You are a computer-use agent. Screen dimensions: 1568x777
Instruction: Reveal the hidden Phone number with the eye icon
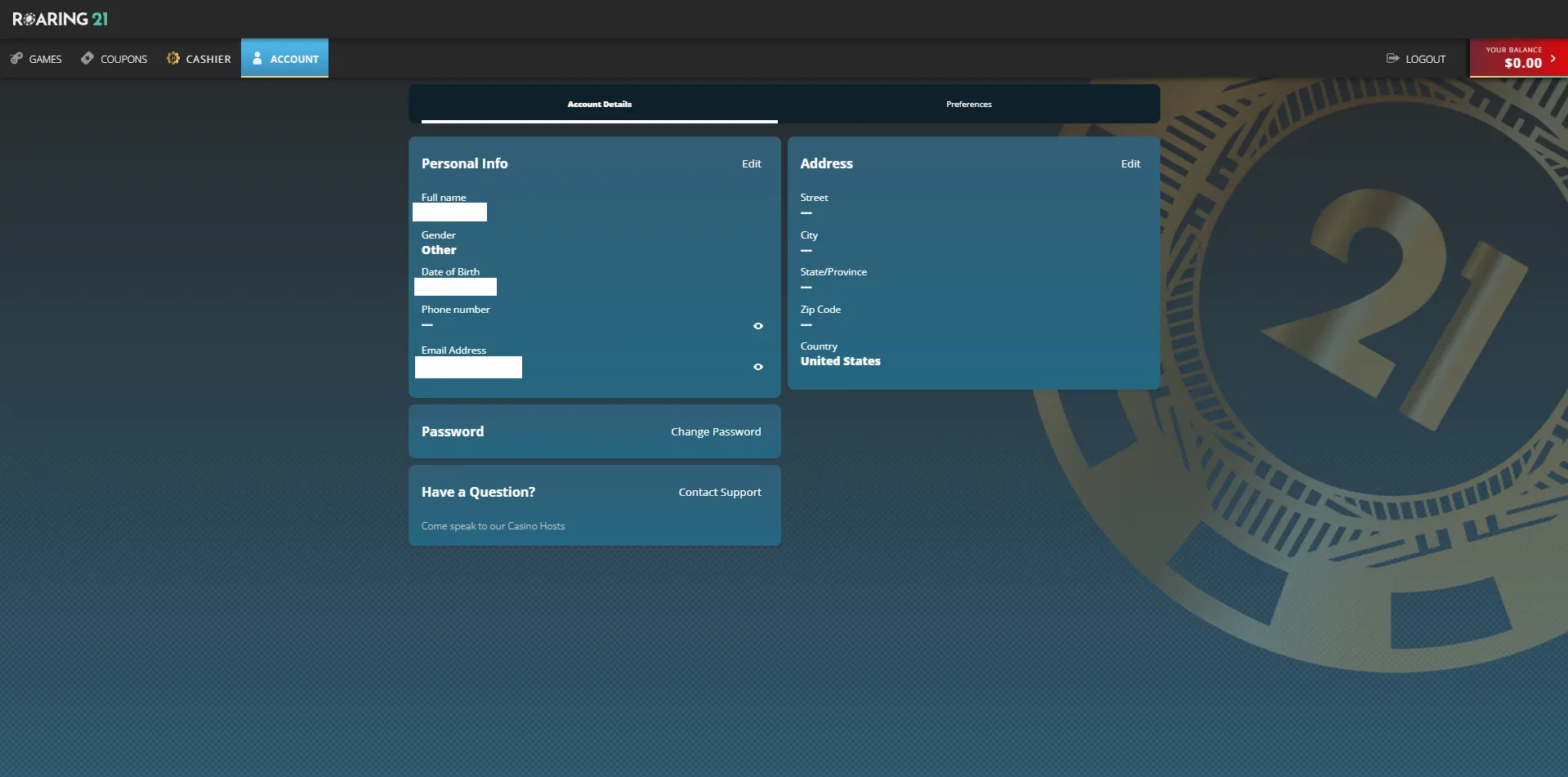tap(757, 326)
